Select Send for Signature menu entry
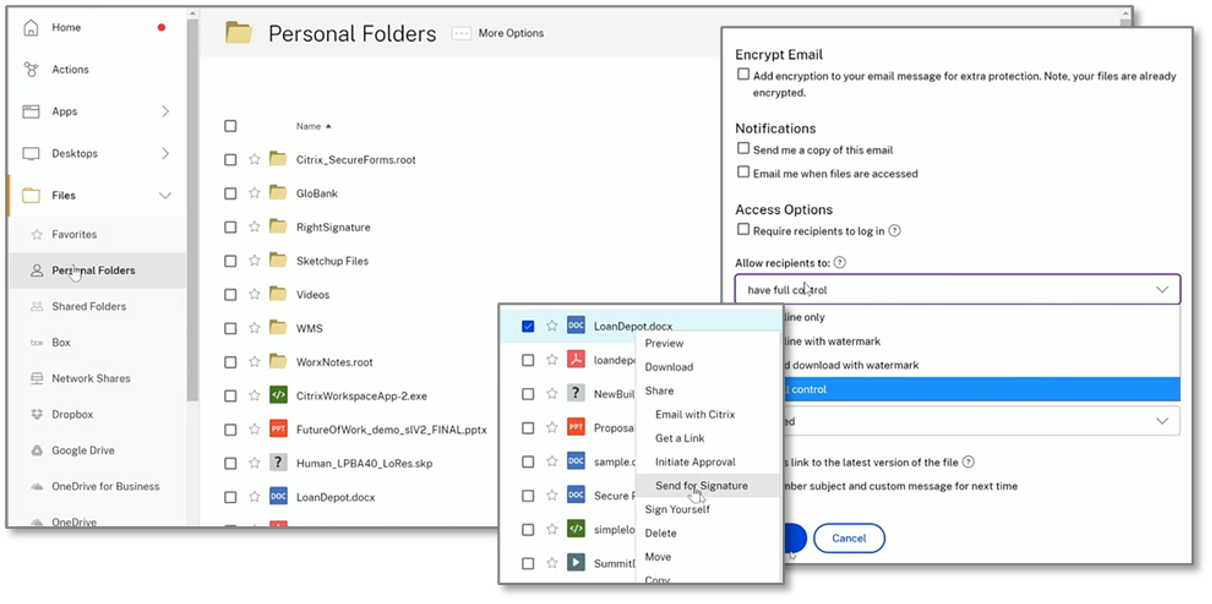Image resolution: width=1212 pixels, height=604 pixels. [x=701, y=486]
